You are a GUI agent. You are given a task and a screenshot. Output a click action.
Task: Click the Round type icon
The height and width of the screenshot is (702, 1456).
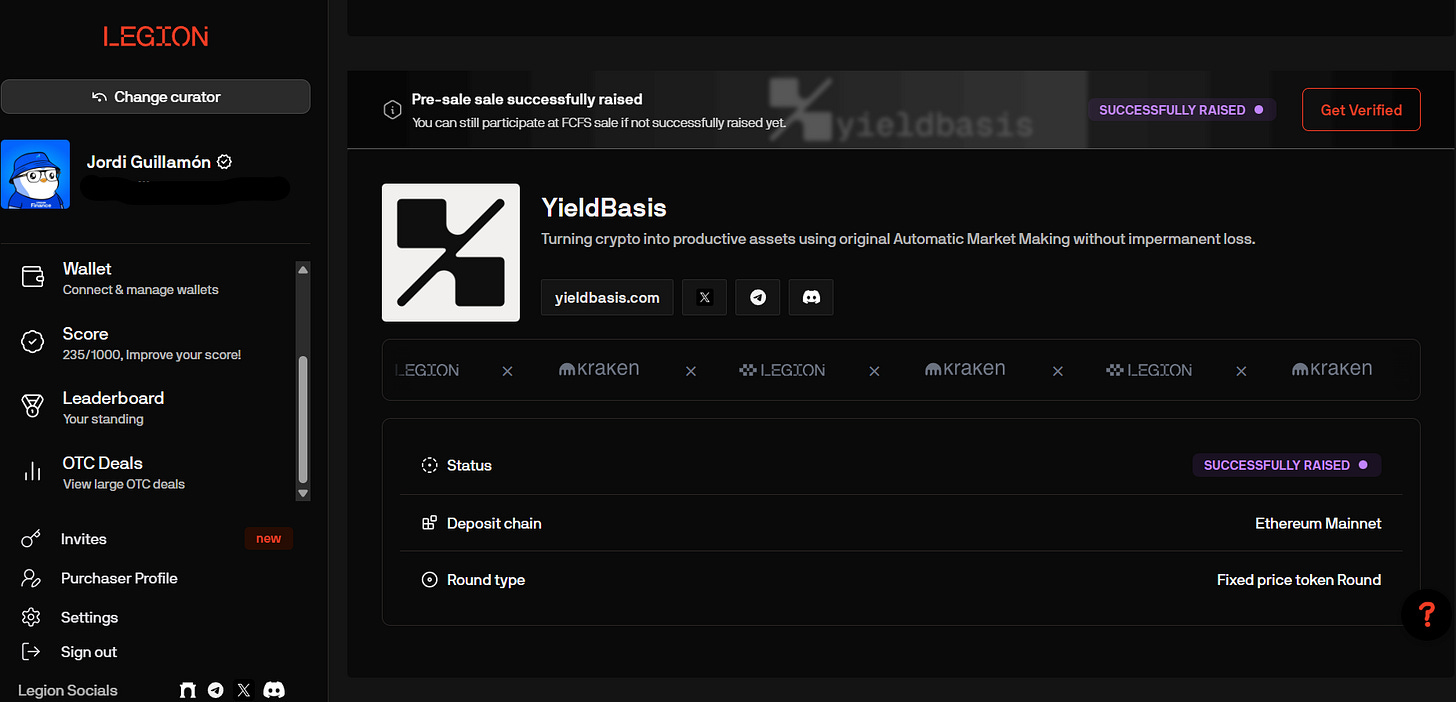[x=429, y=580]
